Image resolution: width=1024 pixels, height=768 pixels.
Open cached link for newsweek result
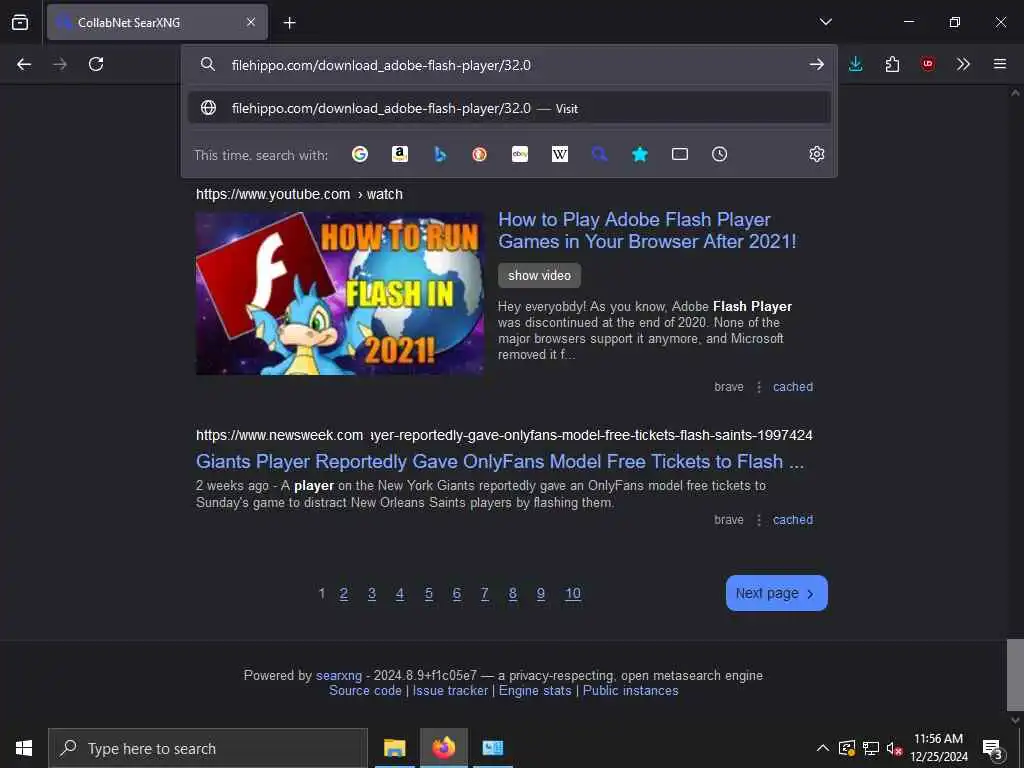(793, 520)
